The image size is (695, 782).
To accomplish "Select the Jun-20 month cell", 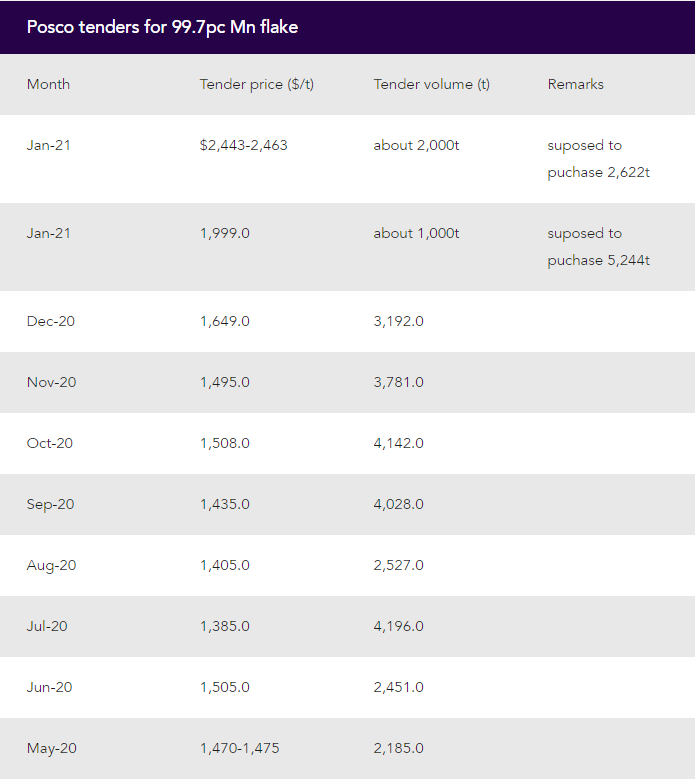I will 50,687.
